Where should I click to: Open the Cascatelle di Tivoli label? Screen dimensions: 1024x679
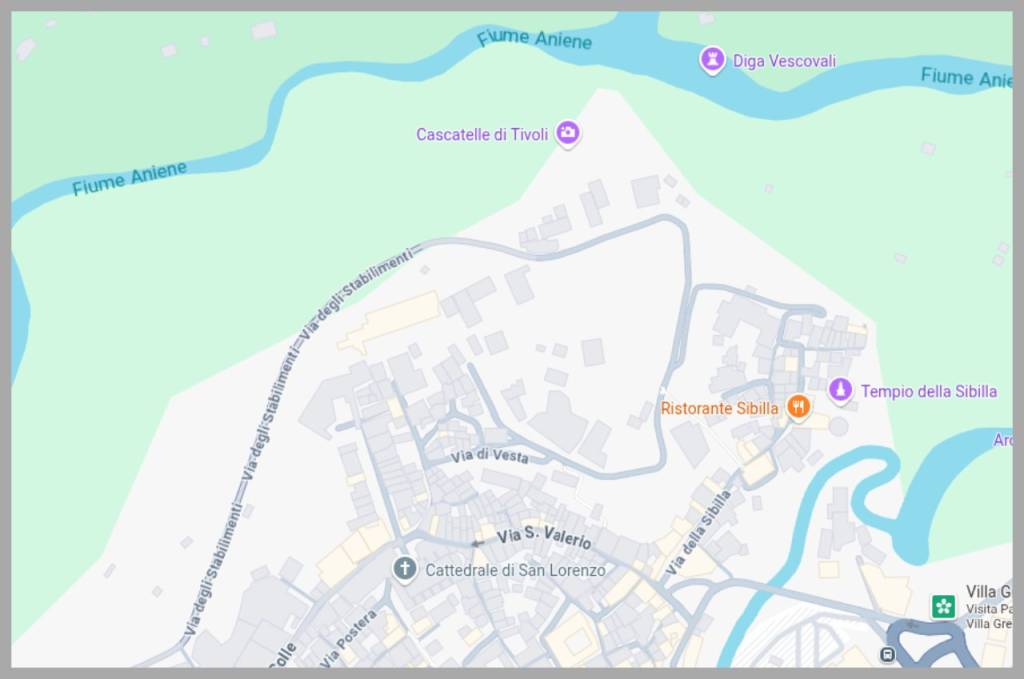482,134
